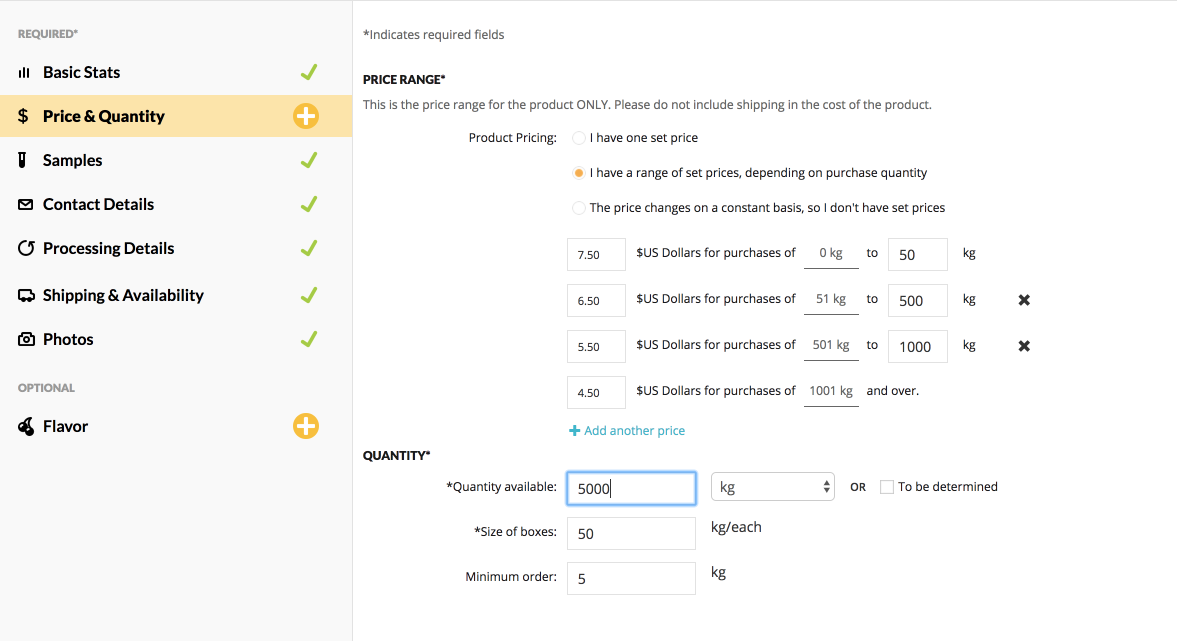Screen dimensions: 1177x641
Task: Click the Quantity available input field
Action: point(631,488)
